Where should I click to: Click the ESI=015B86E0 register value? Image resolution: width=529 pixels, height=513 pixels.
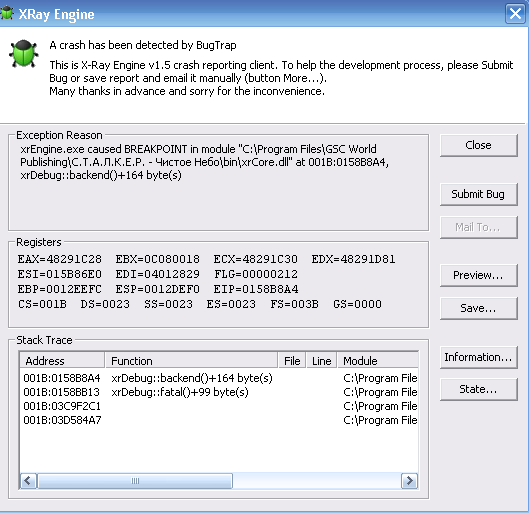60,274
